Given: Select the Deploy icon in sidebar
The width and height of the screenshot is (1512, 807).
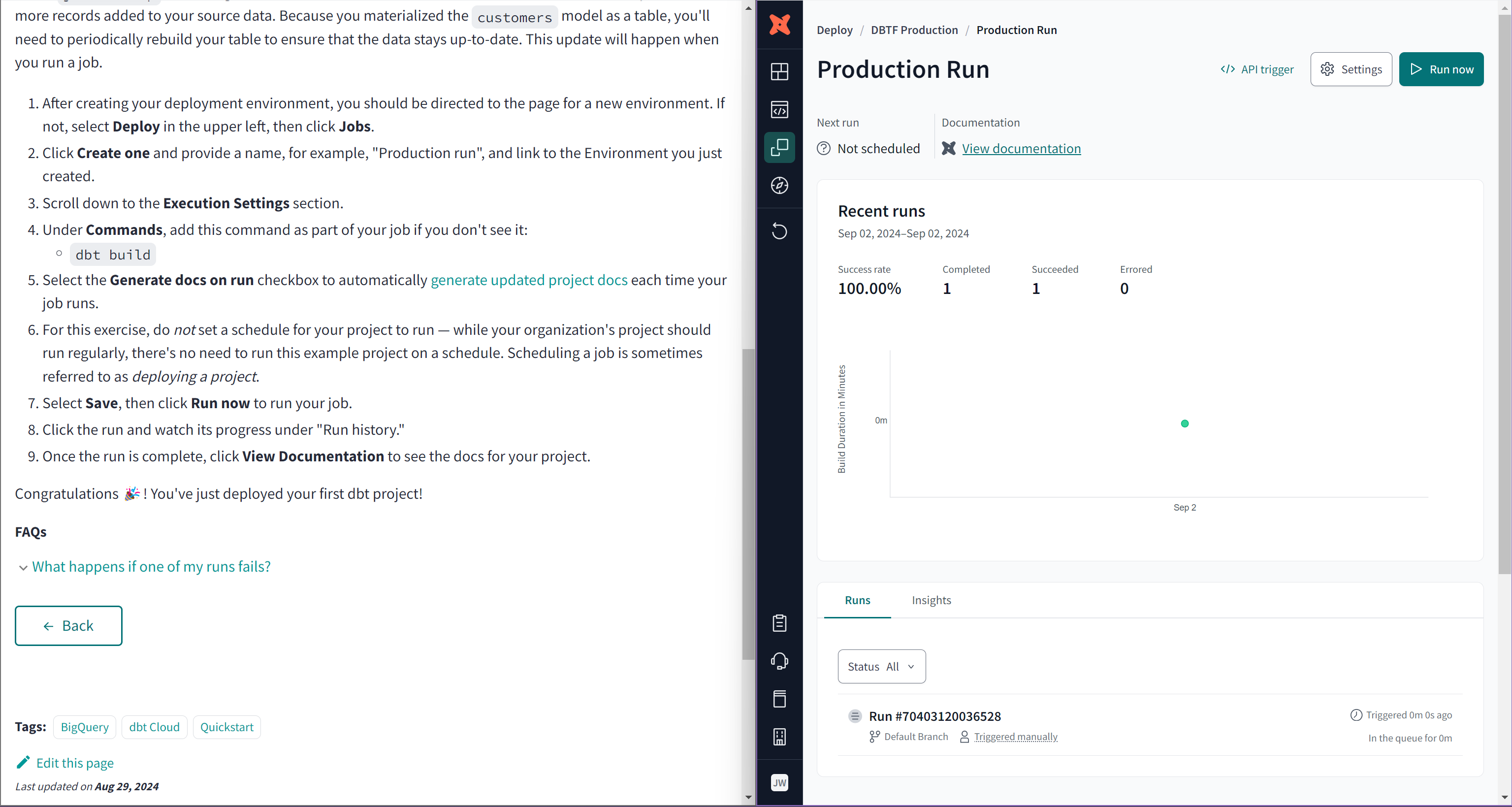Looking at the screenshot, I should [779, 147].
